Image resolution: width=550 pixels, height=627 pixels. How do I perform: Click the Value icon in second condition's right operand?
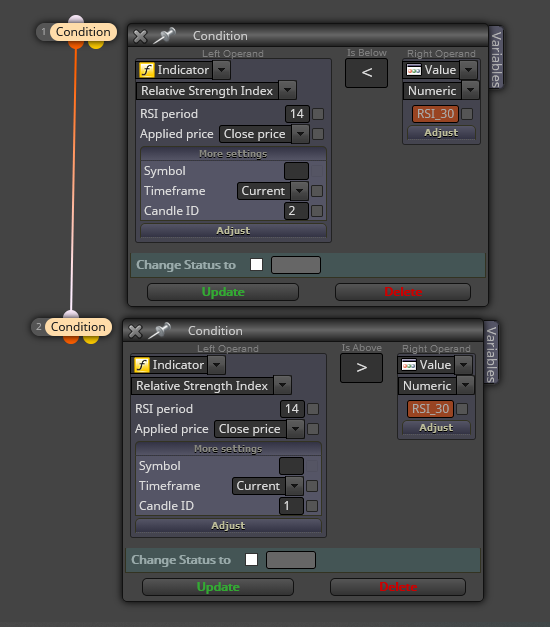pos(408,365)
